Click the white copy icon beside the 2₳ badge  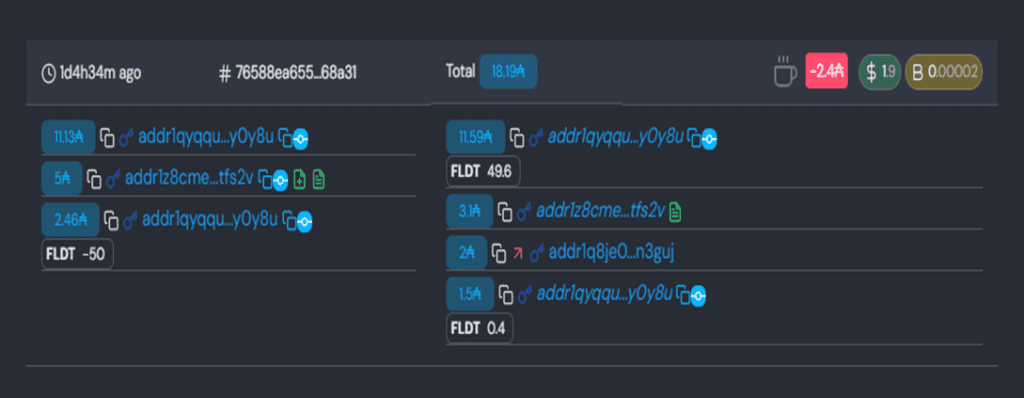(499, 253)
